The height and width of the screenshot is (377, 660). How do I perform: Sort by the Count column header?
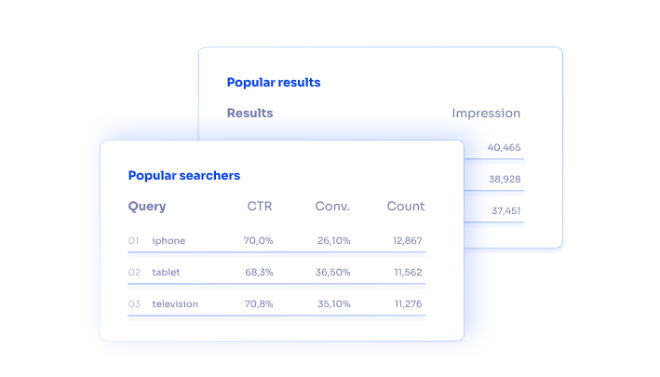click(x=406, y=206)
